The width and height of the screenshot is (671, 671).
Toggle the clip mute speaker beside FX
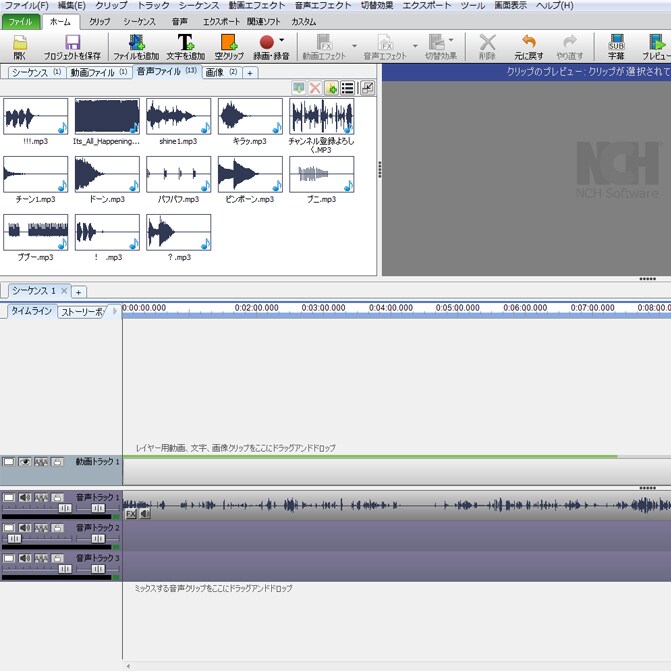[145, 514]
